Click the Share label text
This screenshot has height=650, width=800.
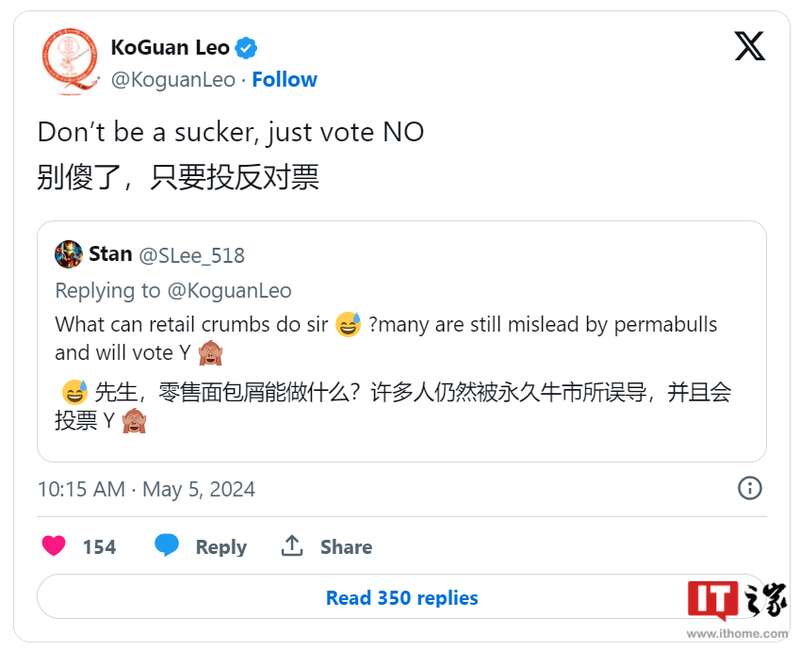tap(346, 547)
